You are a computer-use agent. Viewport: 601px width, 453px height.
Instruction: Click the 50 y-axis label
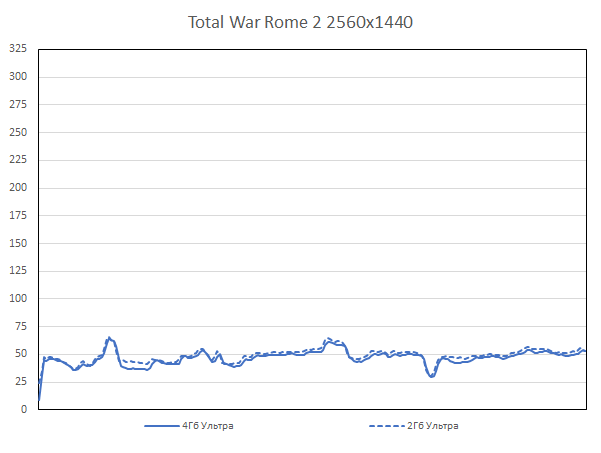(x=20, y=354)
